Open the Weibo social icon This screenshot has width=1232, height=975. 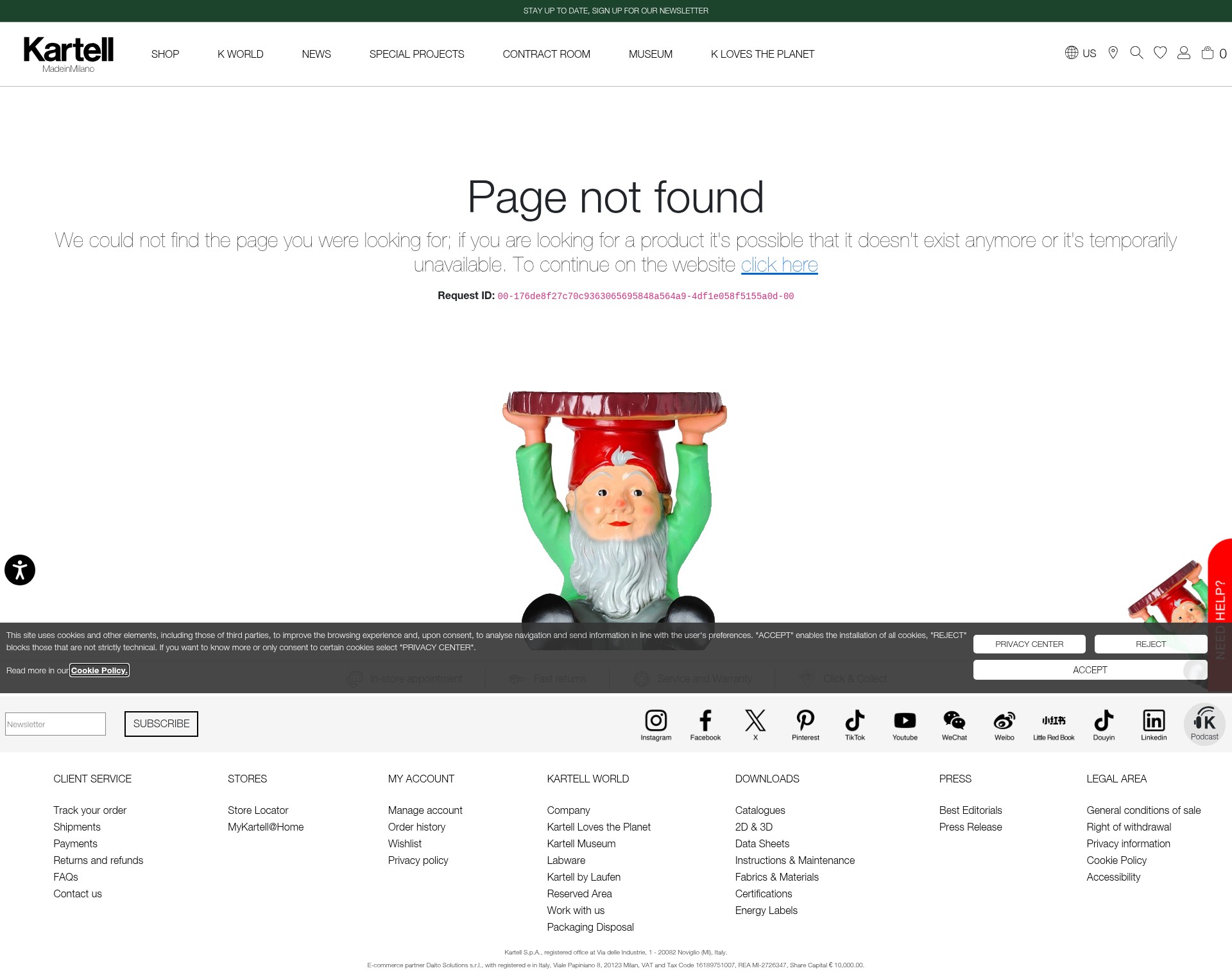point(1004,725)
